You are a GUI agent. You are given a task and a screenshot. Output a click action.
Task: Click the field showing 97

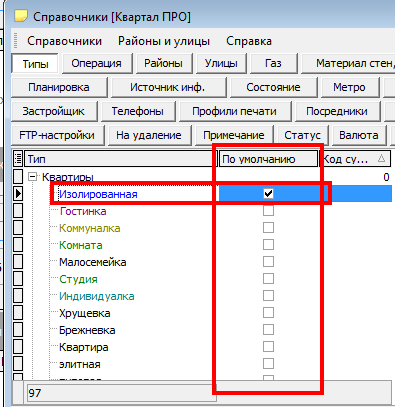pos(122,393)
